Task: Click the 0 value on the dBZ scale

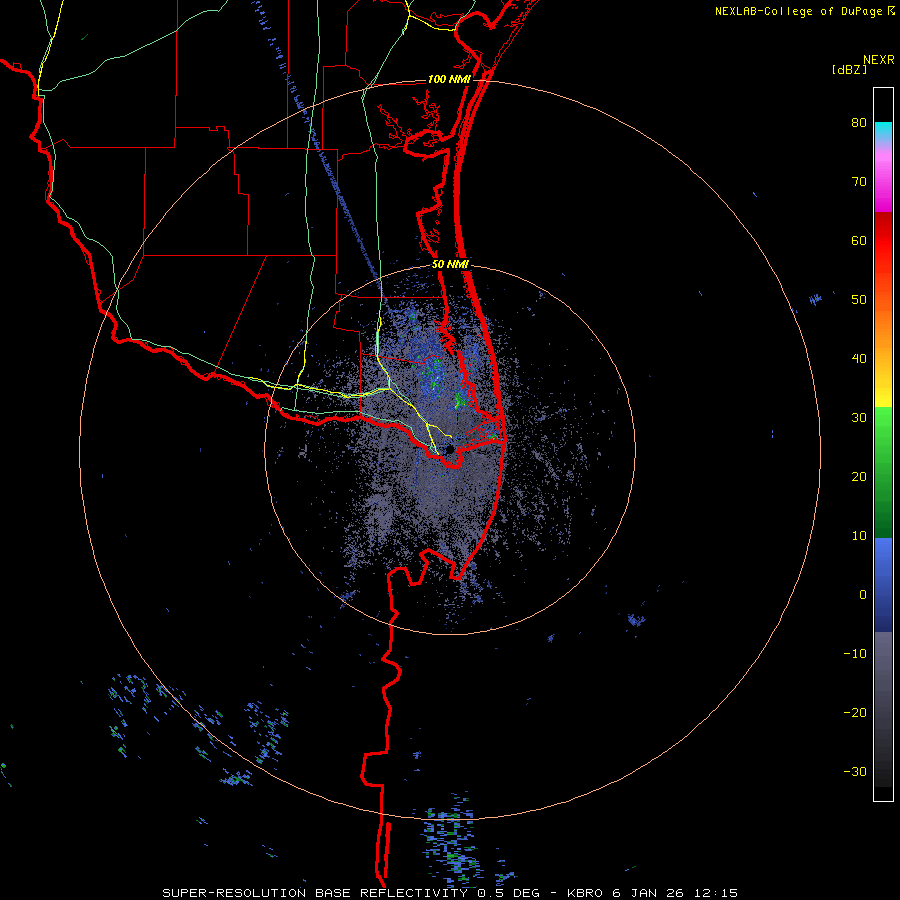Action: (x=863, y=595)
